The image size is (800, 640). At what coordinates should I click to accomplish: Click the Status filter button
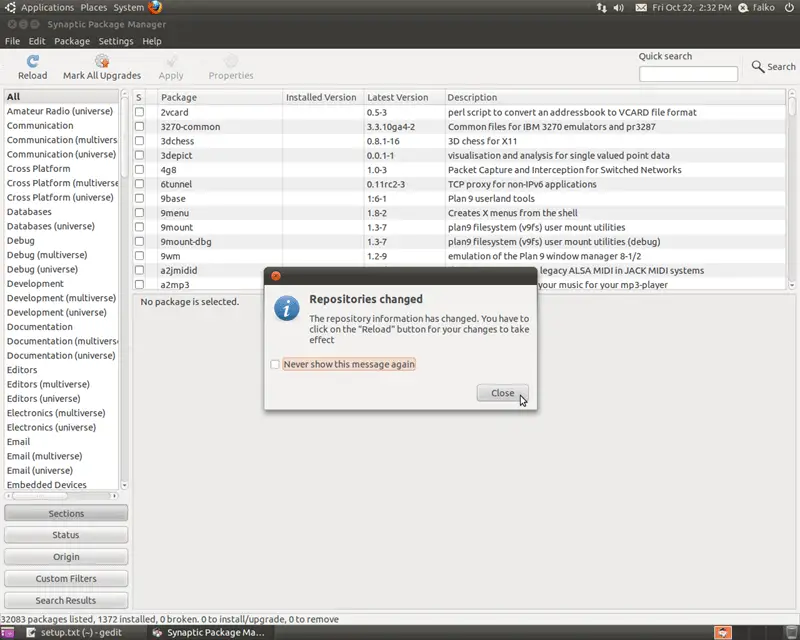pos(66,535)
